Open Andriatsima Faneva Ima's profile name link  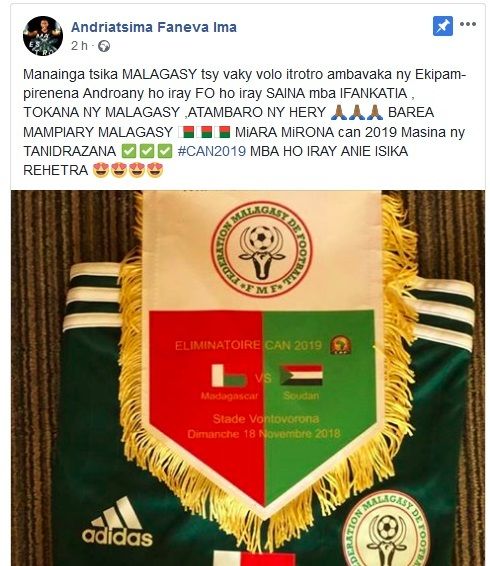[x=154, y=27]
